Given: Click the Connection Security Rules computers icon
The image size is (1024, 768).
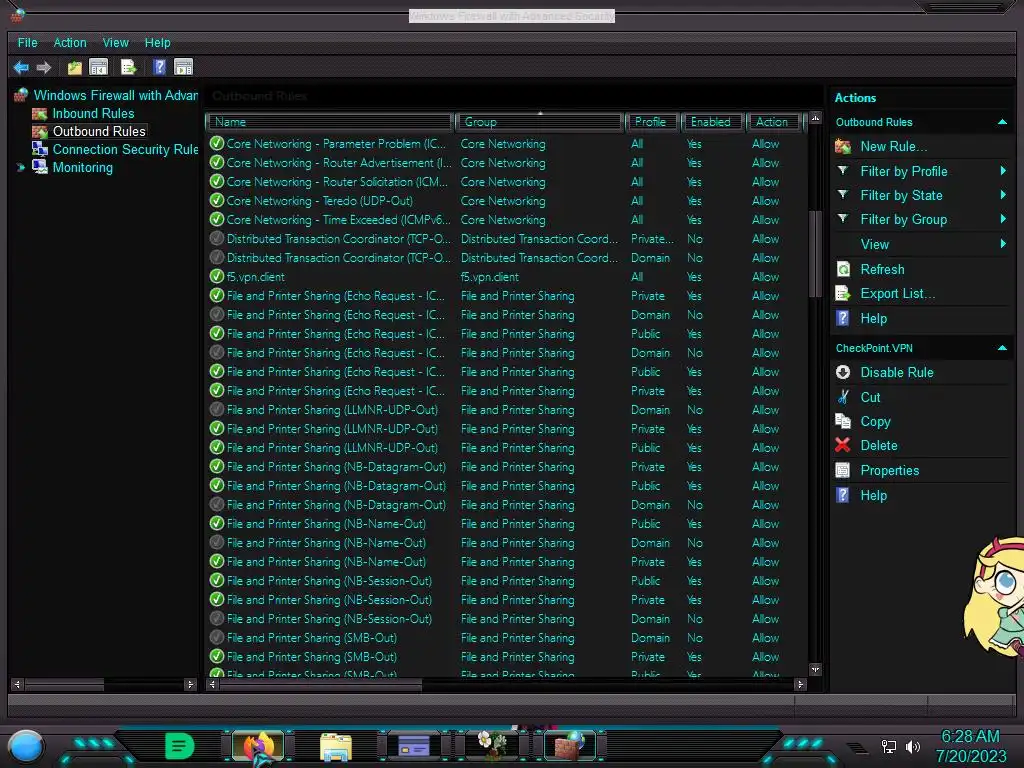Looking at the screenshot, I should click(x=40, y=149).
